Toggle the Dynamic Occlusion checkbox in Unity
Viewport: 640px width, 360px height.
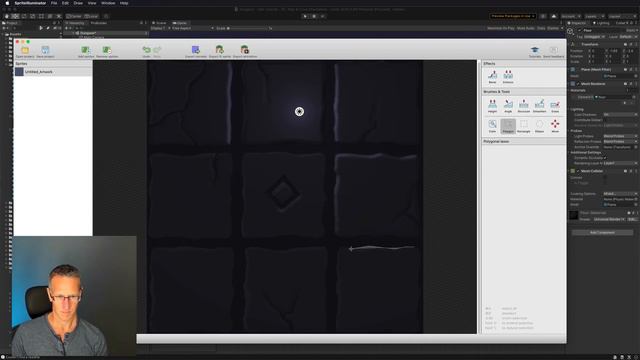pyautogui.click(x=605, y=158)
